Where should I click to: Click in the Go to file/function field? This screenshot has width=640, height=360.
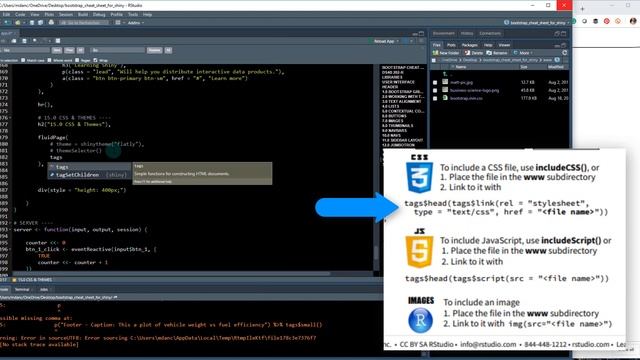(x=84, y=23)
